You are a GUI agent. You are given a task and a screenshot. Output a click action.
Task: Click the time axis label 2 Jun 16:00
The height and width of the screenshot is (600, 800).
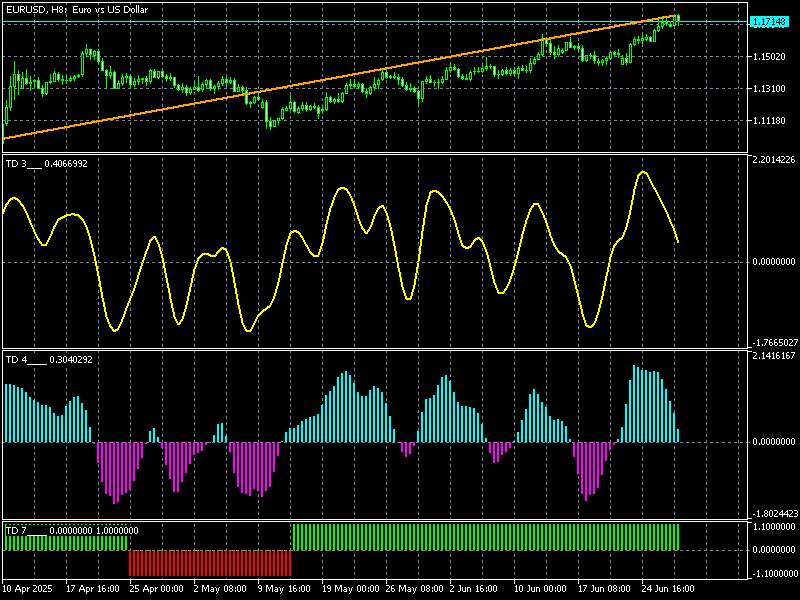[473, 589]
